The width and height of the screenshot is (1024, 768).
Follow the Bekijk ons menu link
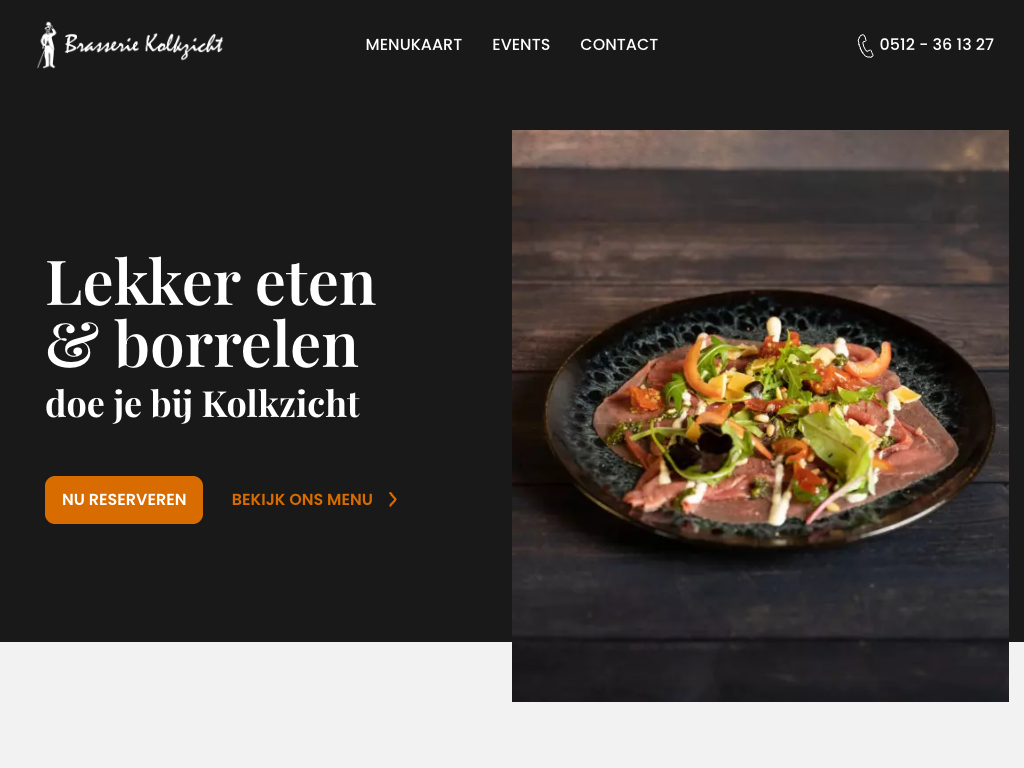click(x=302, y=500)
